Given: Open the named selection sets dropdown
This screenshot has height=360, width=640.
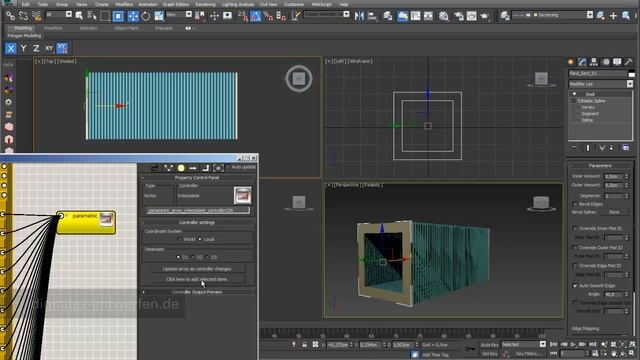Looking at the screenshot, I should click(x=347, y=15).
